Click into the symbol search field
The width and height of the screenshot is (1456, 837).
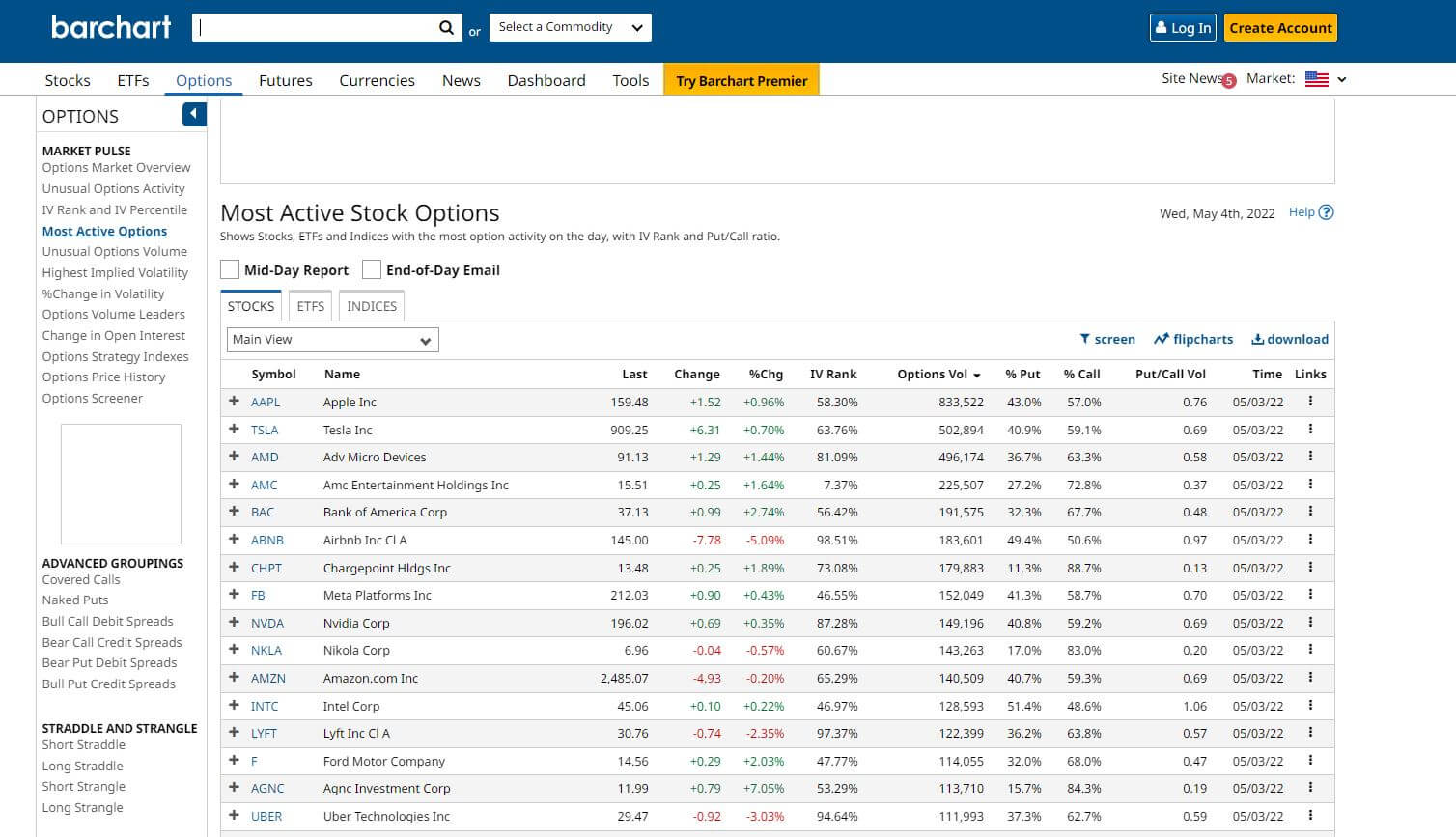pyautogui.click(x=314, y=27)
